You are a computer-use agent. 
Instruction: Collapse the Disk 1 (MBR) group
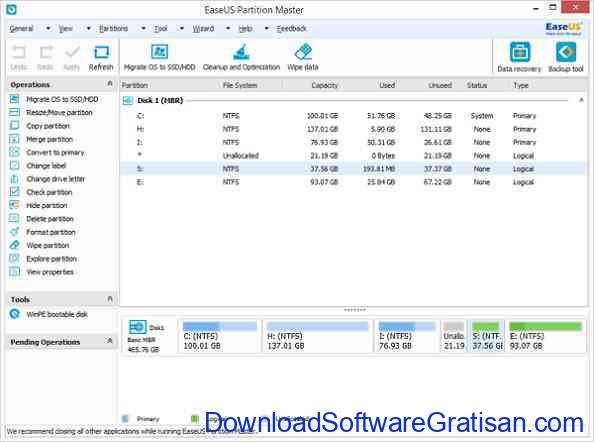(581, 100)
